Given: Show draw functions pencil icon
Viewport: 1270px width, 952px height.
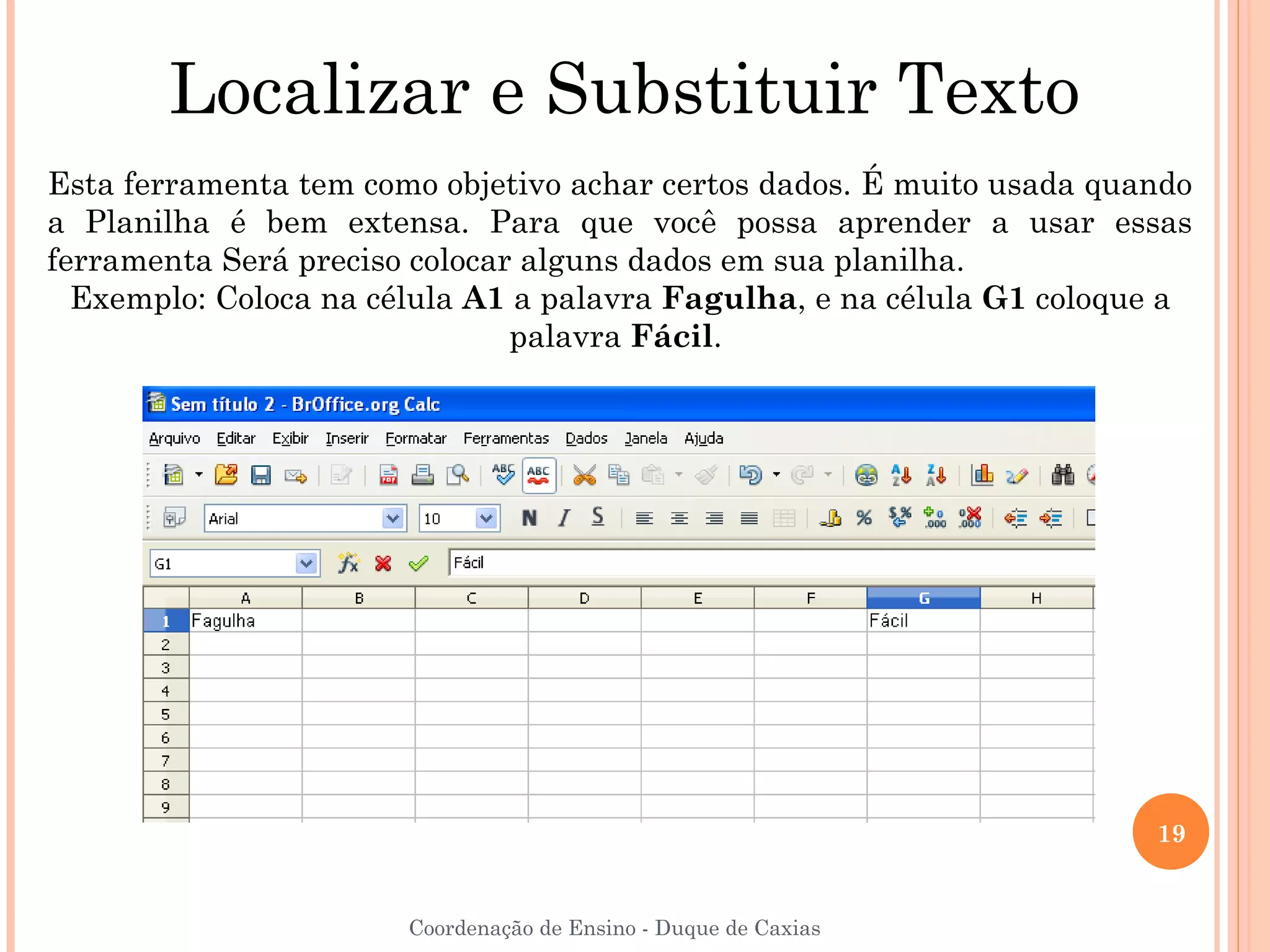Looking at the screenshot, I should pyautogui.click(x=1017, y=475).
